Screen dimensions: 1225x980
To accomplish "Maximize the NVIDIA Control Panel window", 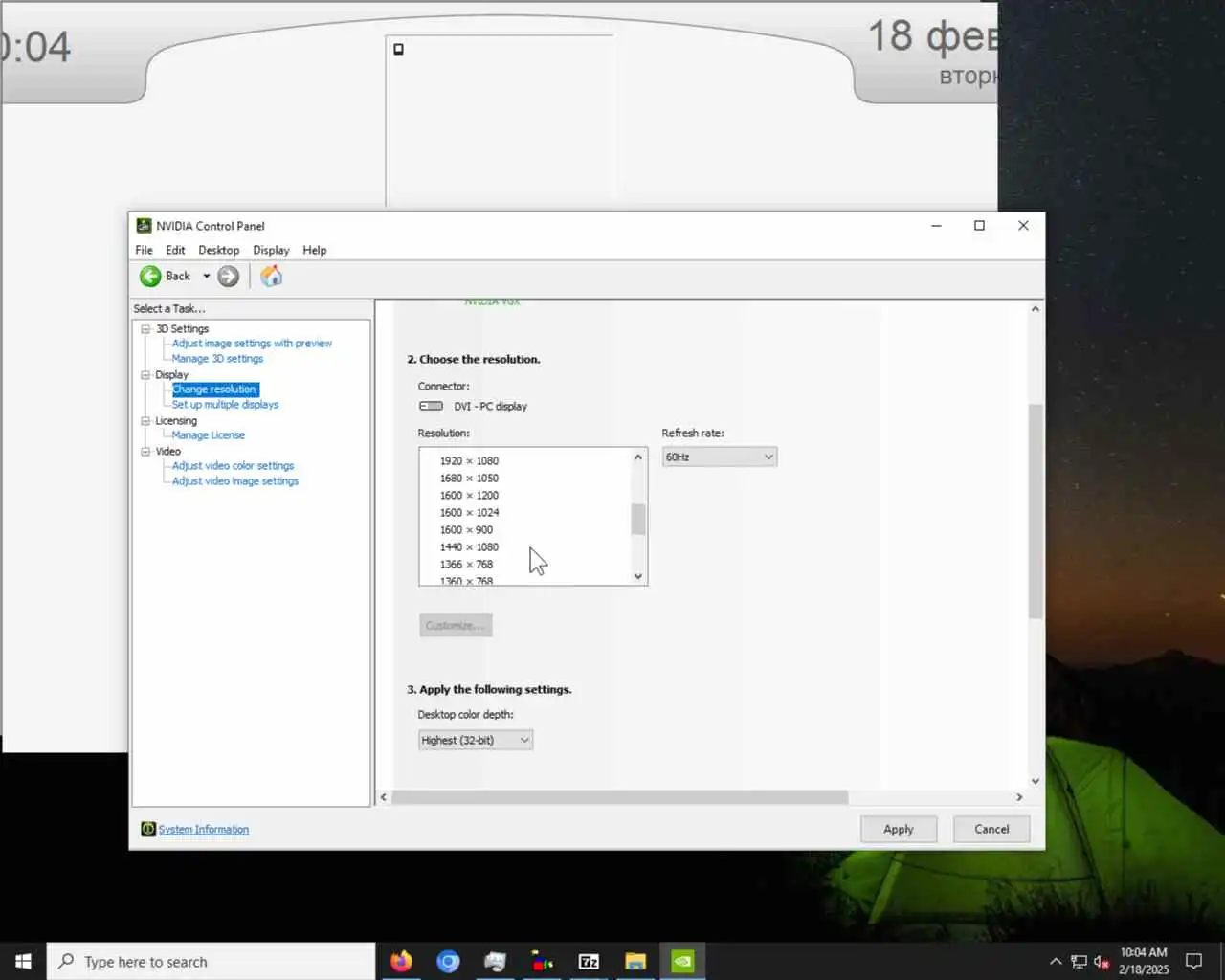I will click(x=979, y=226).
